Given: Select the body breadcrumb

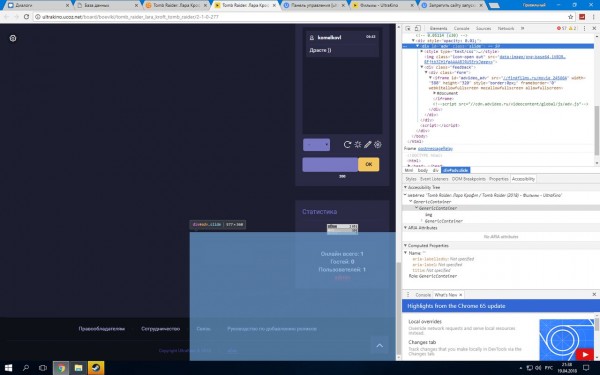Looking at the screenshot, I should click(423, 170).
